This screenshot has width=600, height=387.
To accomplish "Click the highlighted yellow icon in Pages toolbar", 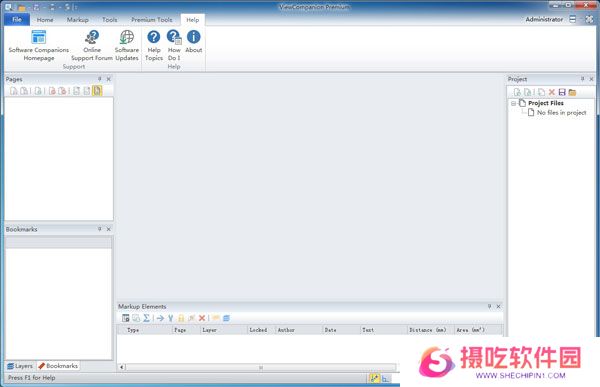I will 97,91.
